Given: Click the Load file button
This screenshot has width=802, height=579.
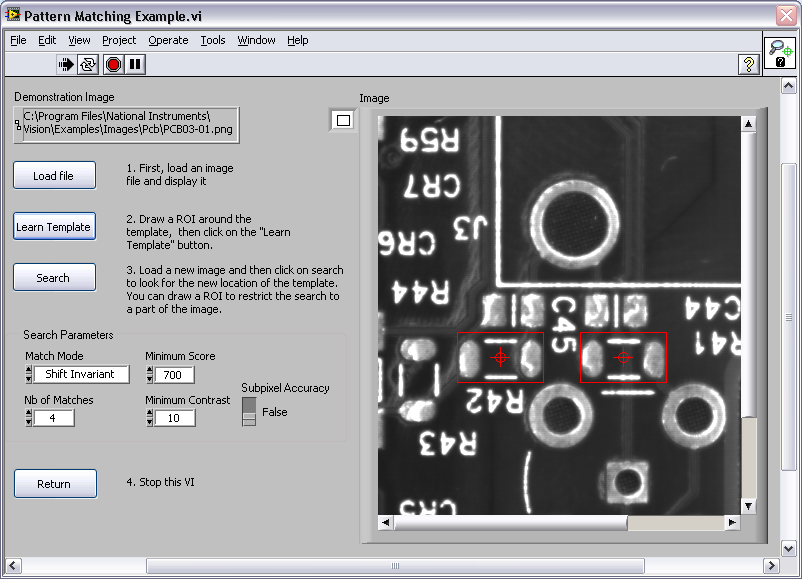Looking at the screenshot, I should tap(54, 175).
